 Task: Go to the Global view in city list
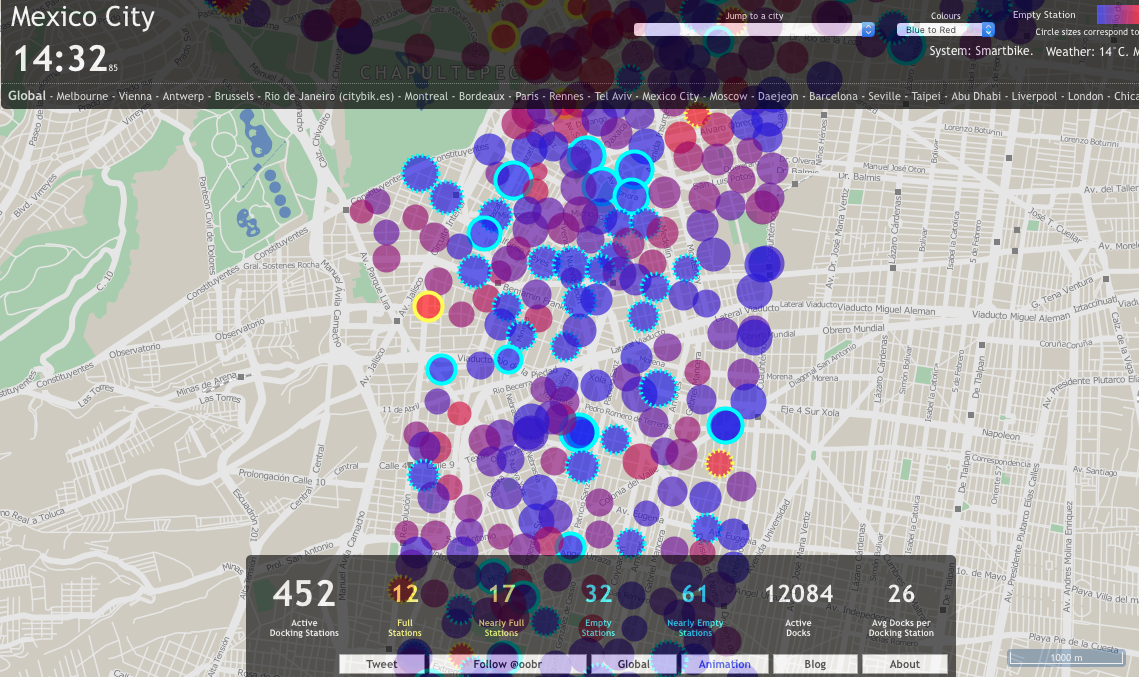click(27, 96)
